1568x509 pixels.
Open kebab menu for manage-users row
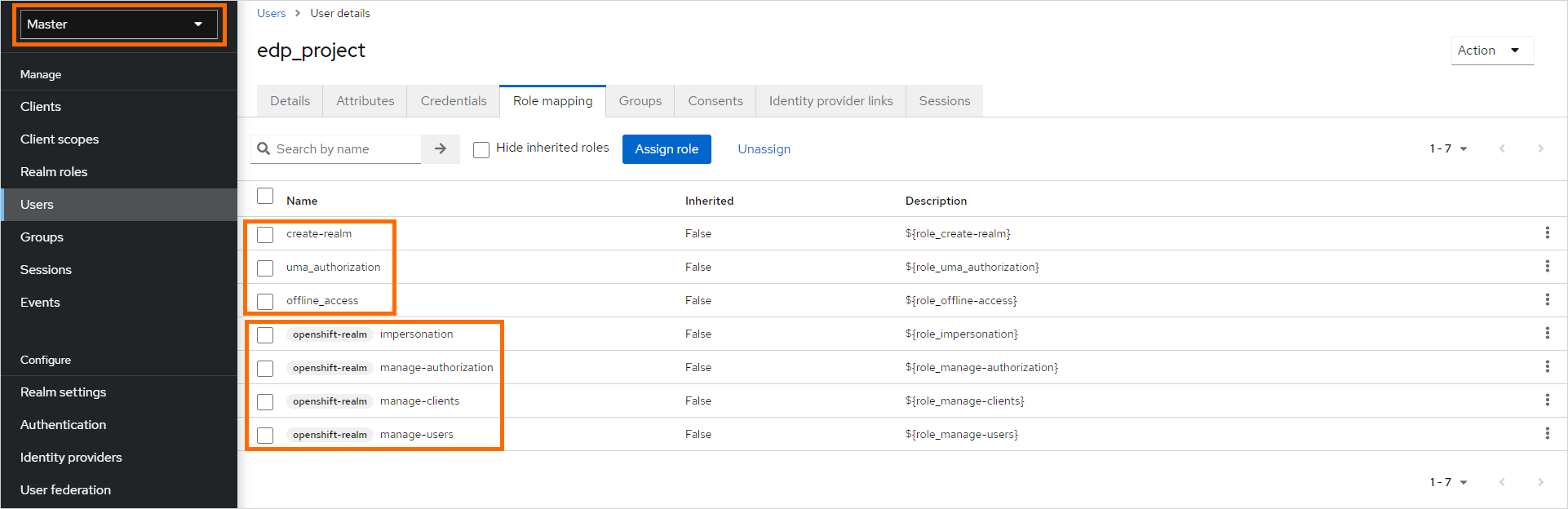[1547, 434]
